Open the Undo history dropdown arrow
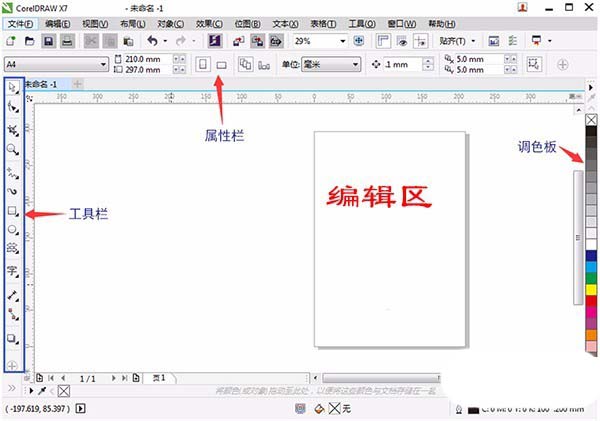This screenshot has height=421, width=600. tap(165, 41)
